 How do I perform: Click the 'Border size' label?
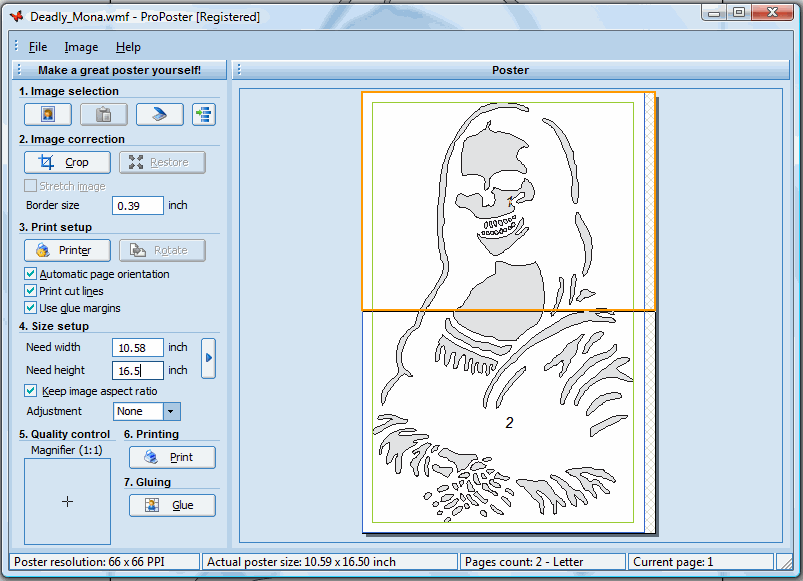click(53, 205)
